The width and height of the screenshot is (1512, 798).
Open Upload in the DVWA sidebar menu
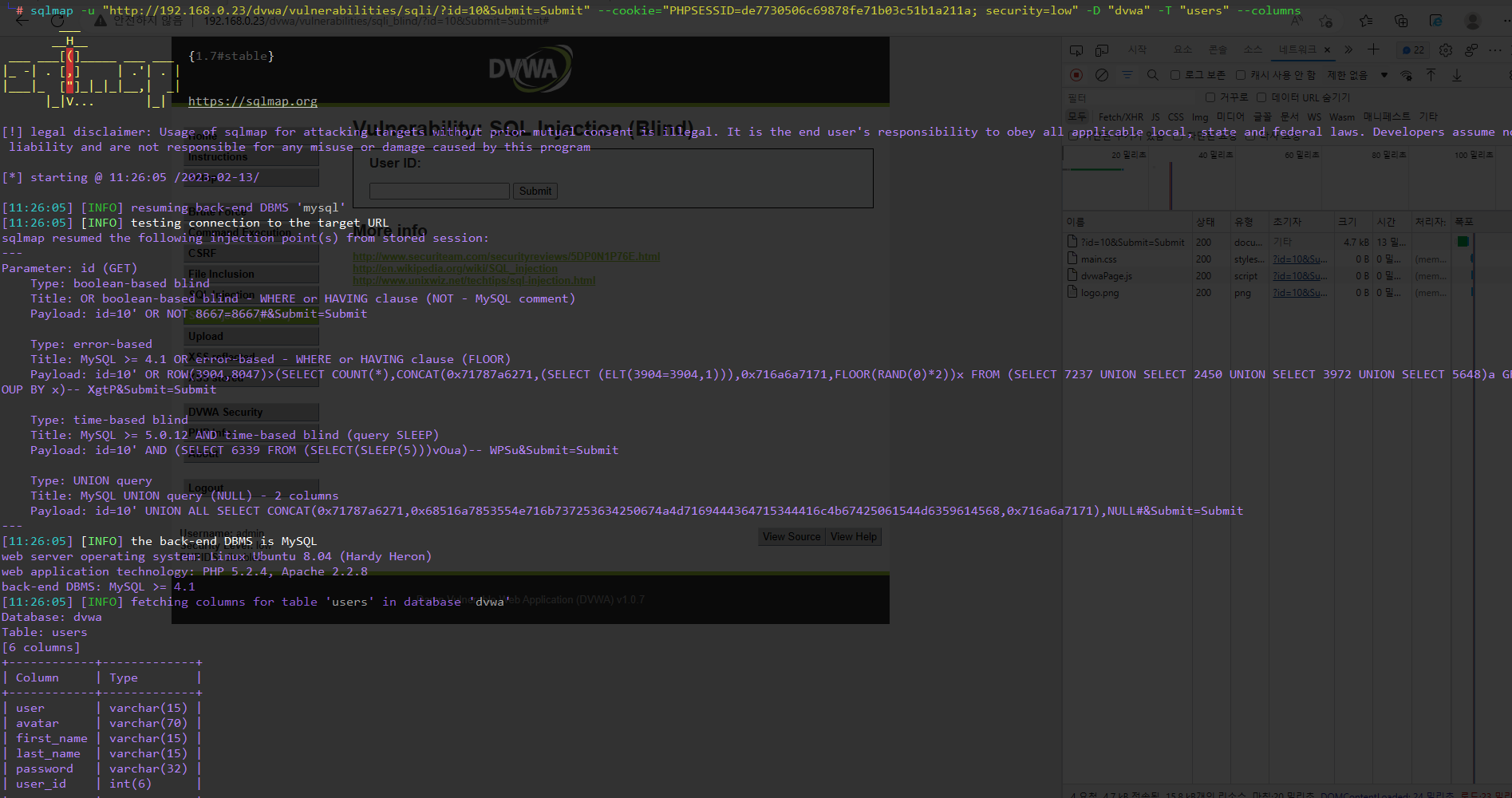(251, 336)
